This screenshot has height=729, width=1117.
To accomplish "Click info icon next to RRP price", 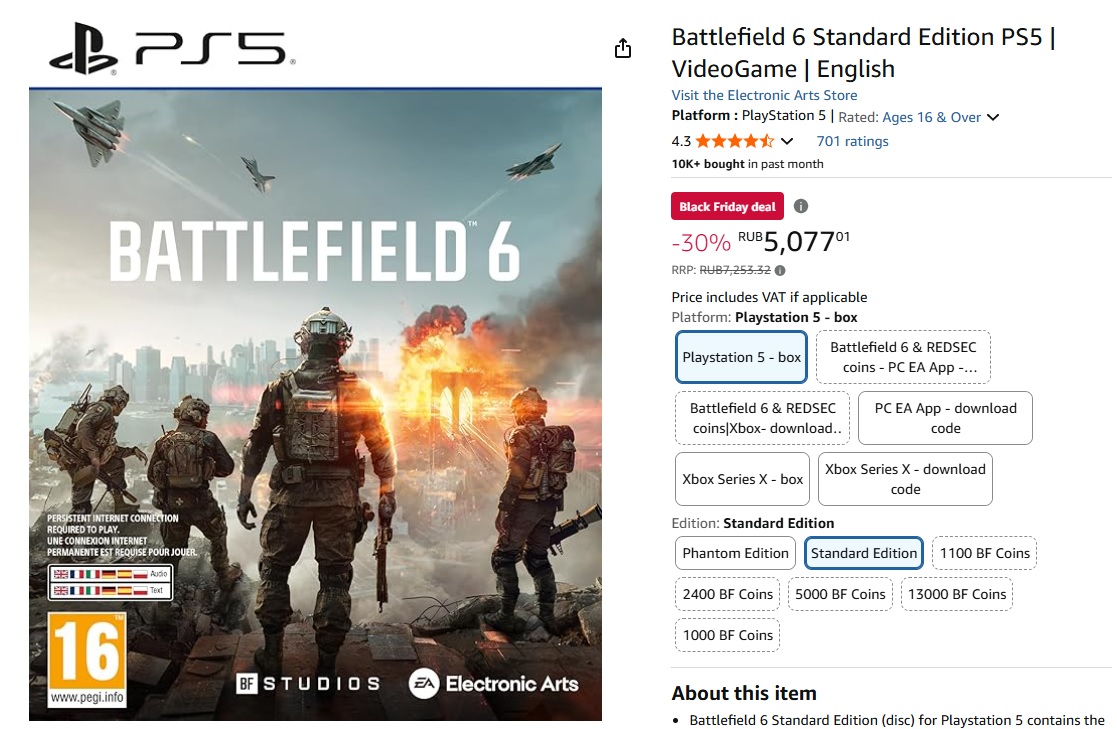I will pyautogui.click(x=780, y=270).
